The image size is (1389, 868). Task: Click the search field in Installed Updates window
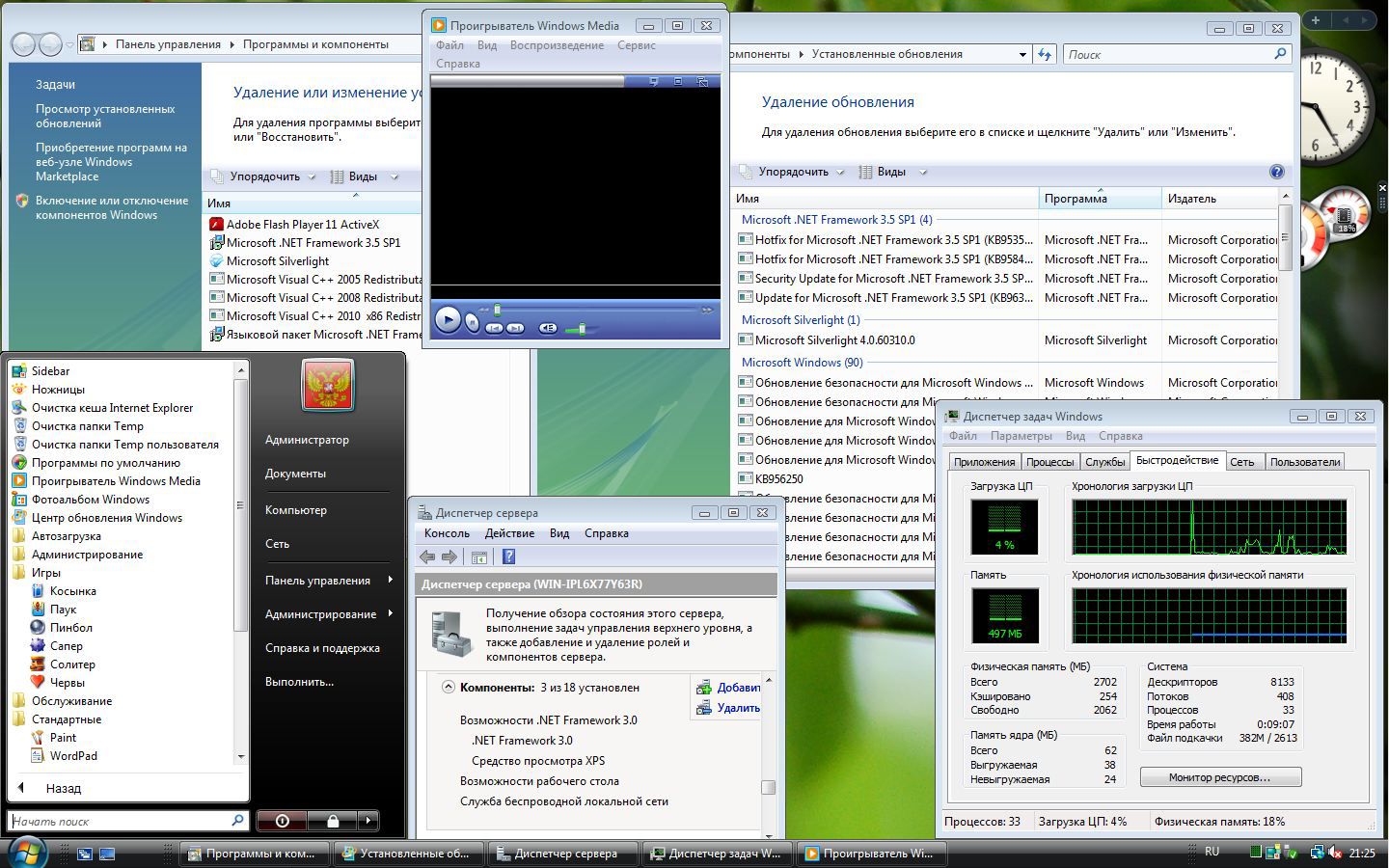1177,55
